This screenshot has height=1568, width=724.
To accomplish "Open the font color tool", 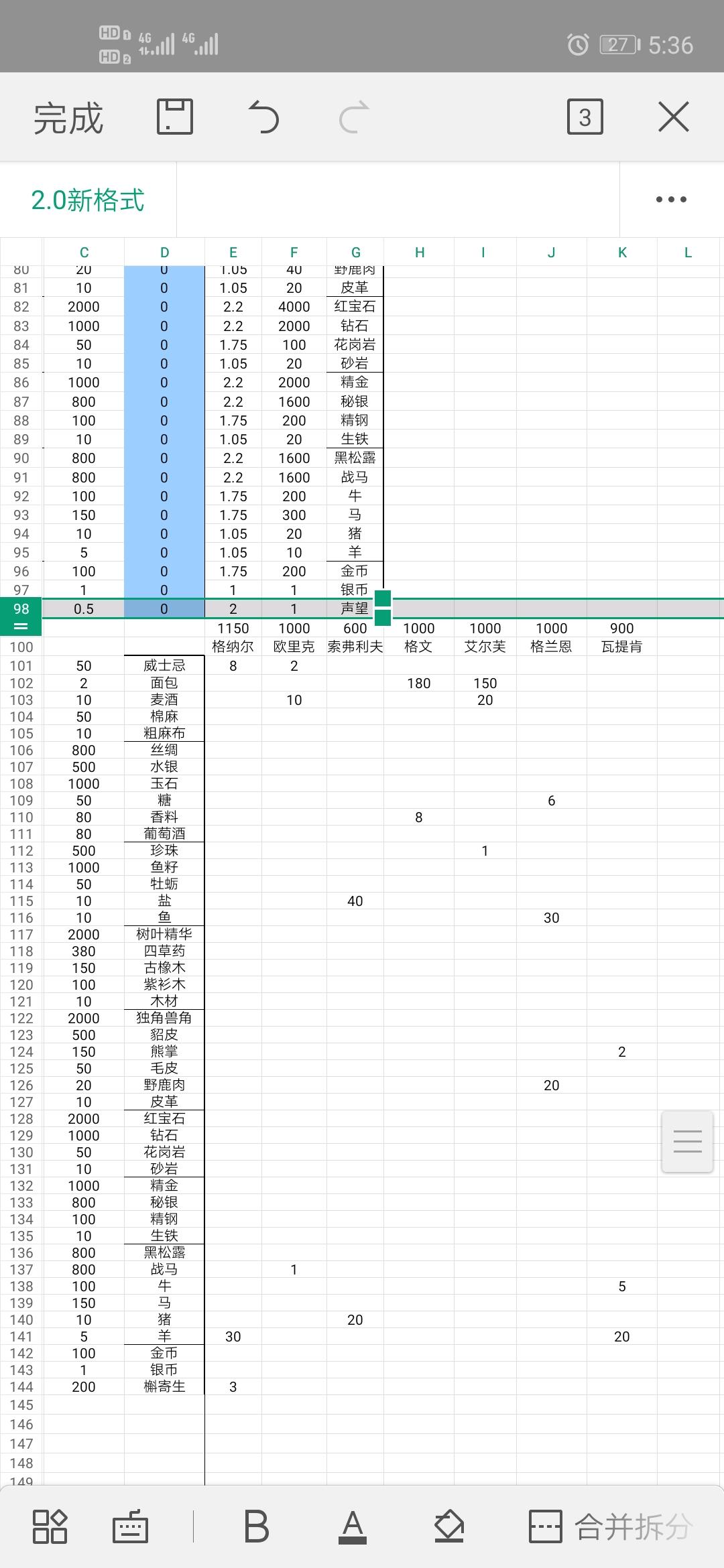I will 353,1526.
